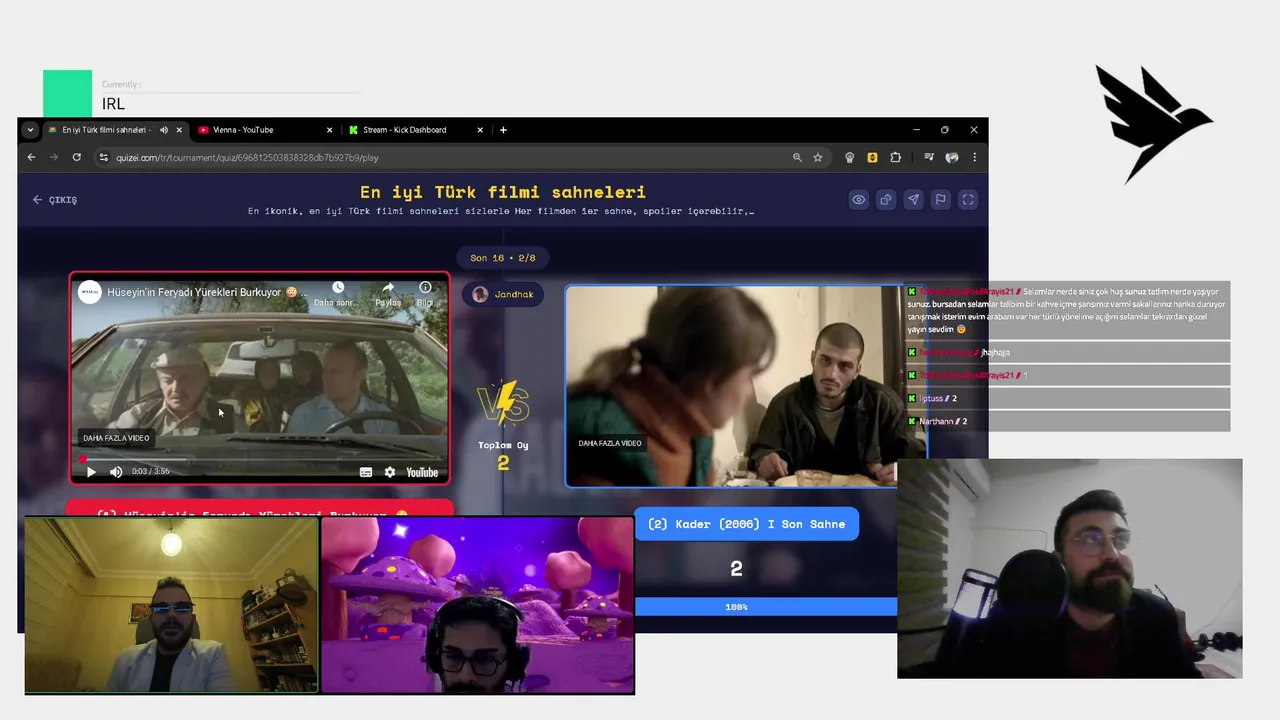The image size is (1280, 720).
Task: Open a new browser tab with plus
Action: (503, 130)
